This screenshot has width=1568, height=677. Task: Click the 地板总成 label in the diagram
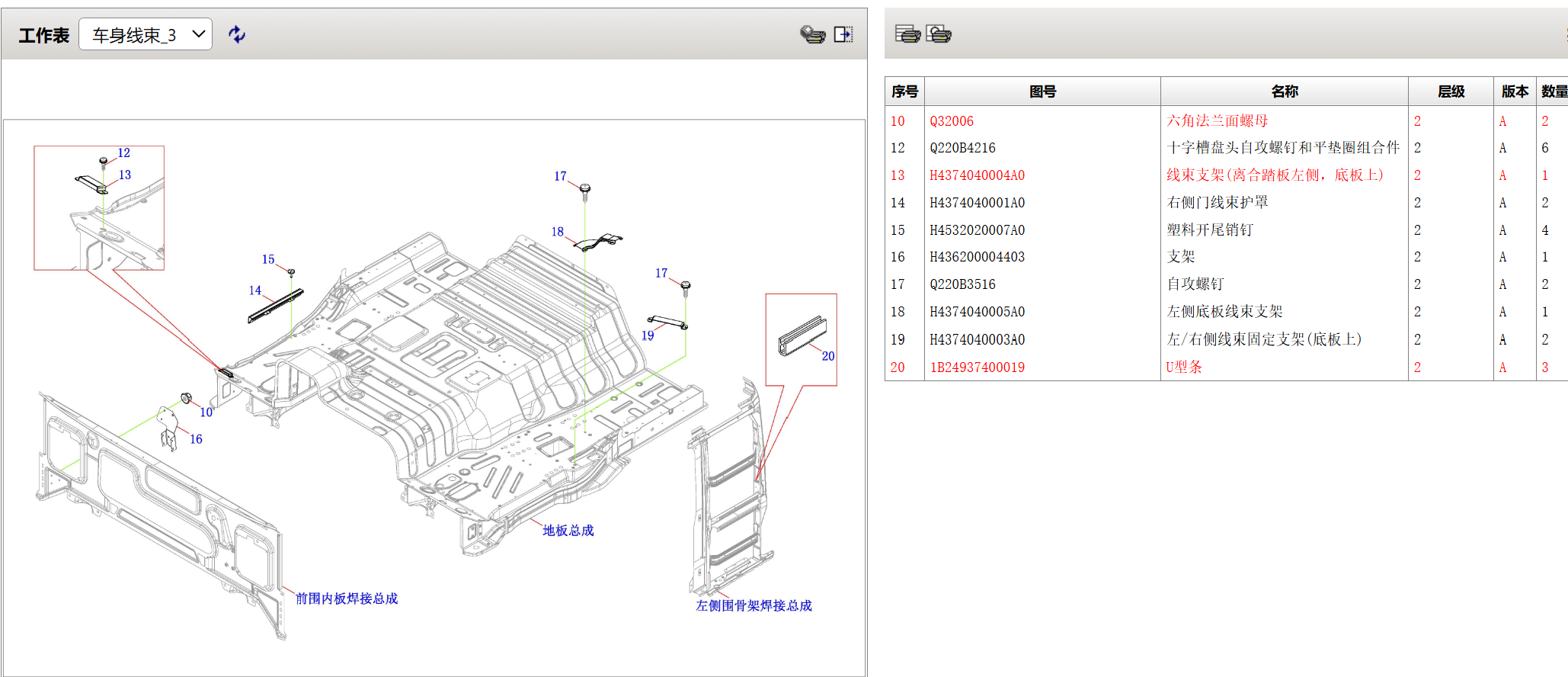click(x=568, y=531)
